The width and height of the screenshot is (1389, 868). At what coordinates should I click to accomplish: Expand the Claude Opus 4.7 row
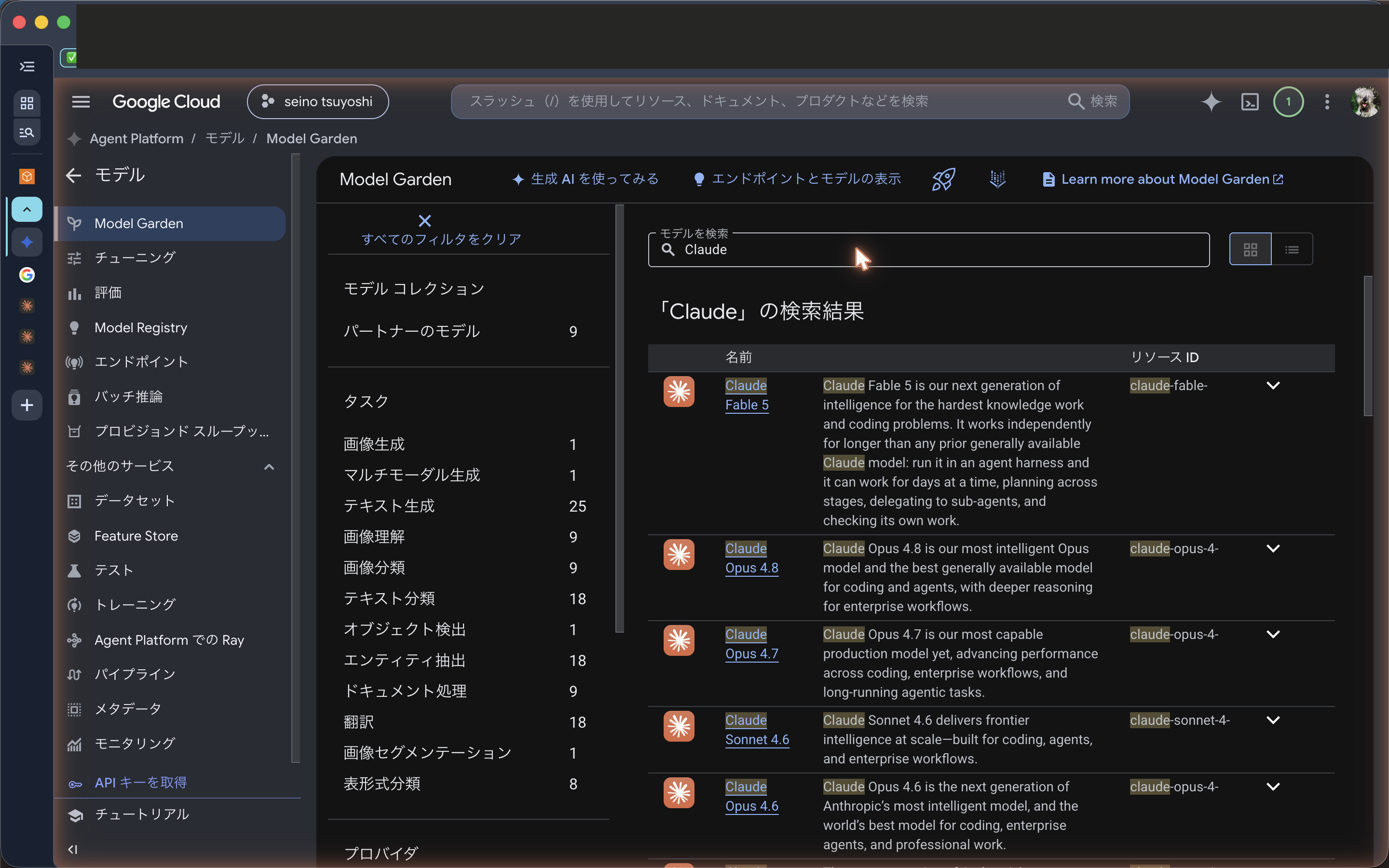coord(1272,634)
